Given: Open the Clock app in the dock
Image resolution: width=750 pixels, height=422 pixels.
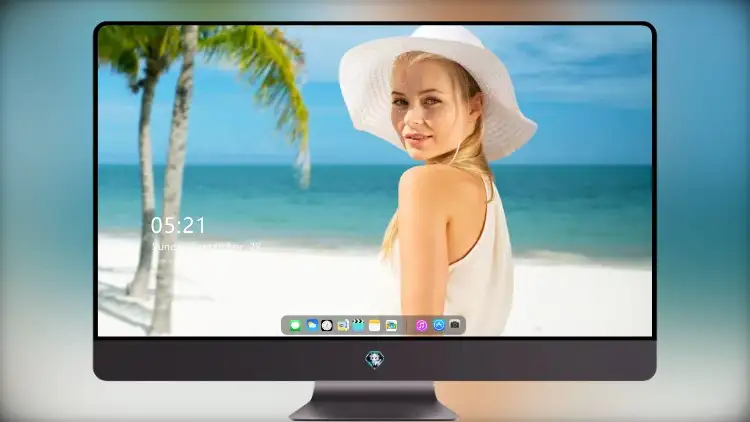Looking at the screenshot, I should [x=327, y=325].
